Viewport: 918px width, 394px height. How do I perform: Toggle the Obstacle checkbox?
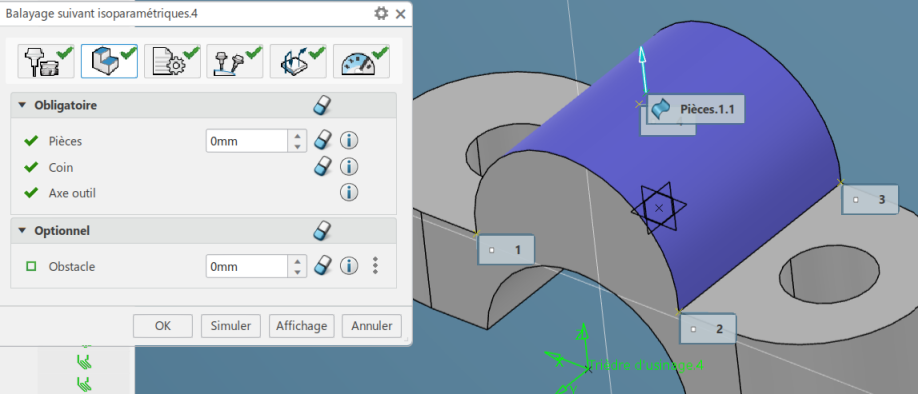click(32, 266)
